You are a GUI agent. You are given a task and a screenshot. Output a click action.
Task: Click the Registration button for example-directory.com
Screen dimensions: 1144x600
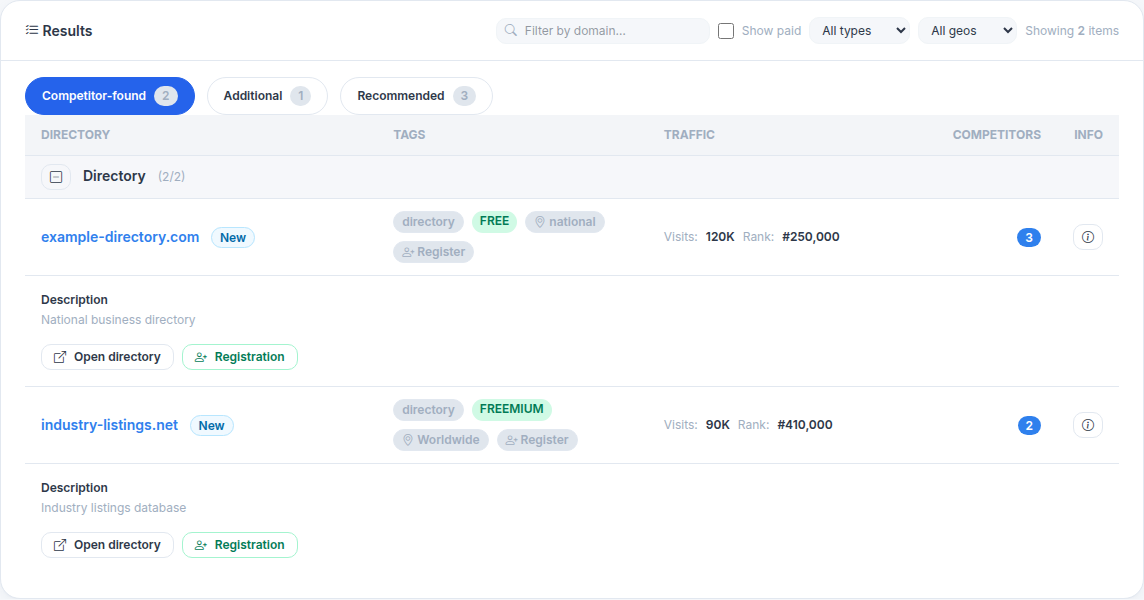tap(240, 356)
